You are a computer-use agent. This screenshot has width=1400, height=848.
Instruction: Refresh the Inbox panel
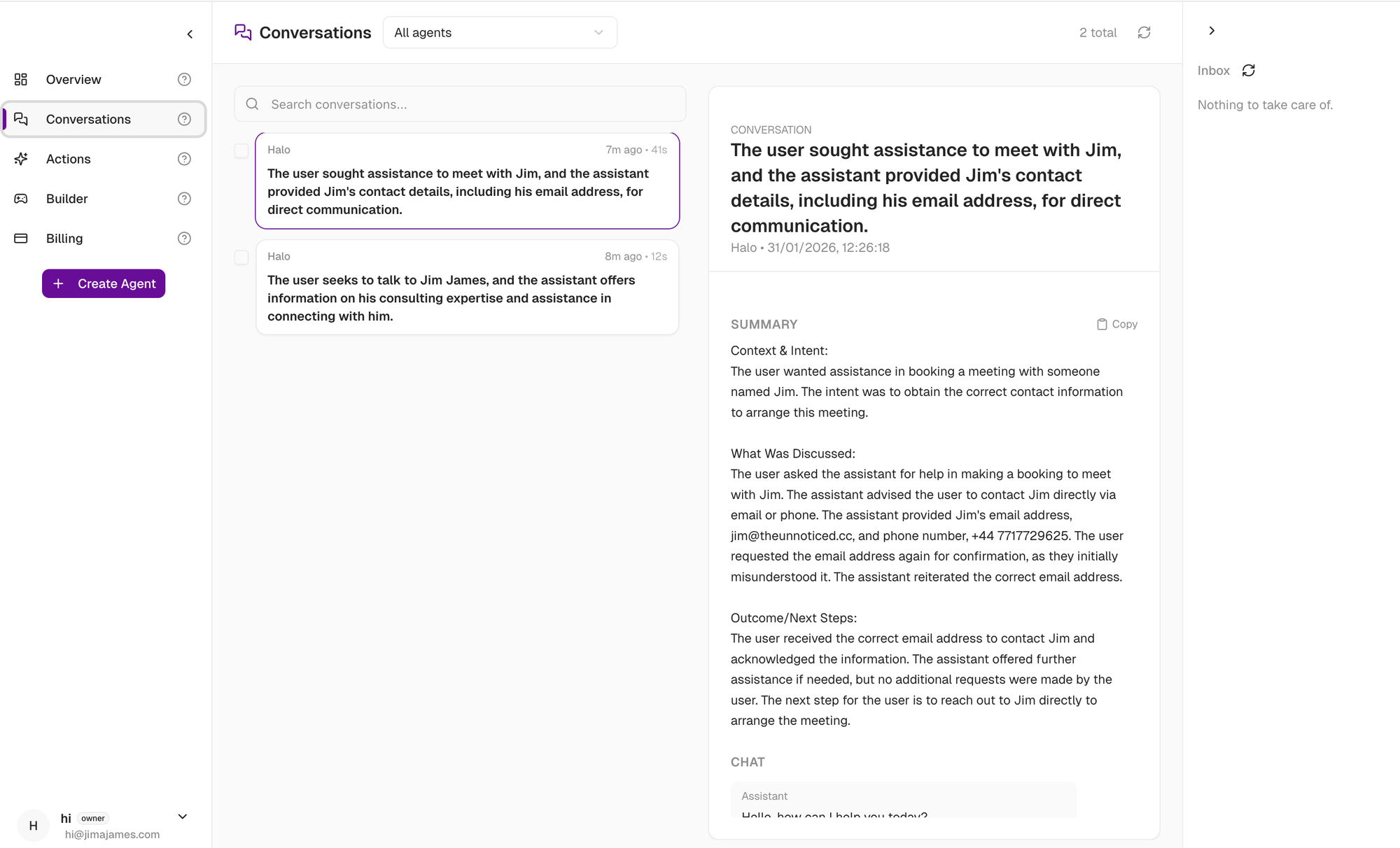point(1248,71)
